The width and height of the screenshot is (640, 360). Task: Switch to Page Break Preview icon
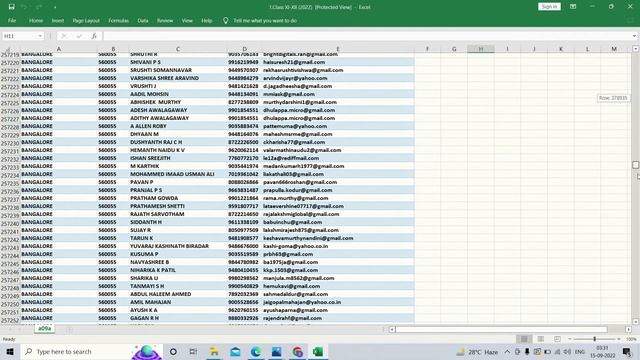point(557,339)
